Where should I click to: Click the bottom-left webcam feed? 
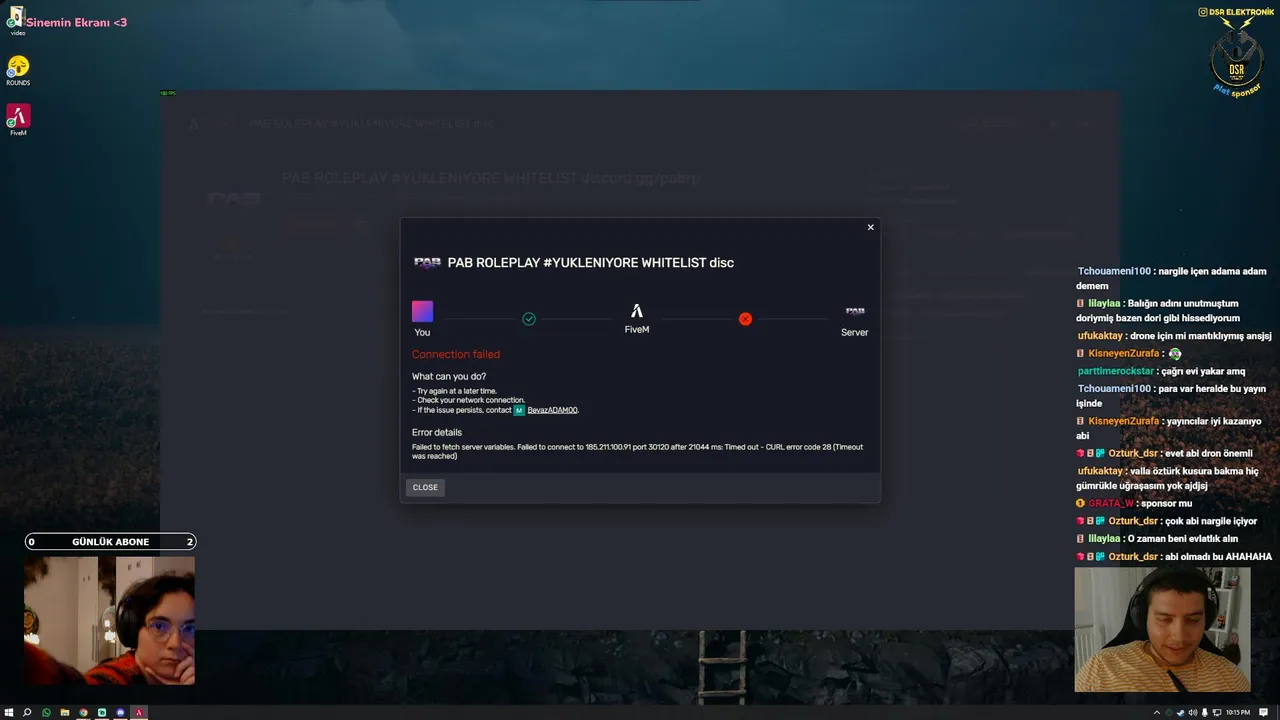click(110, 620)
